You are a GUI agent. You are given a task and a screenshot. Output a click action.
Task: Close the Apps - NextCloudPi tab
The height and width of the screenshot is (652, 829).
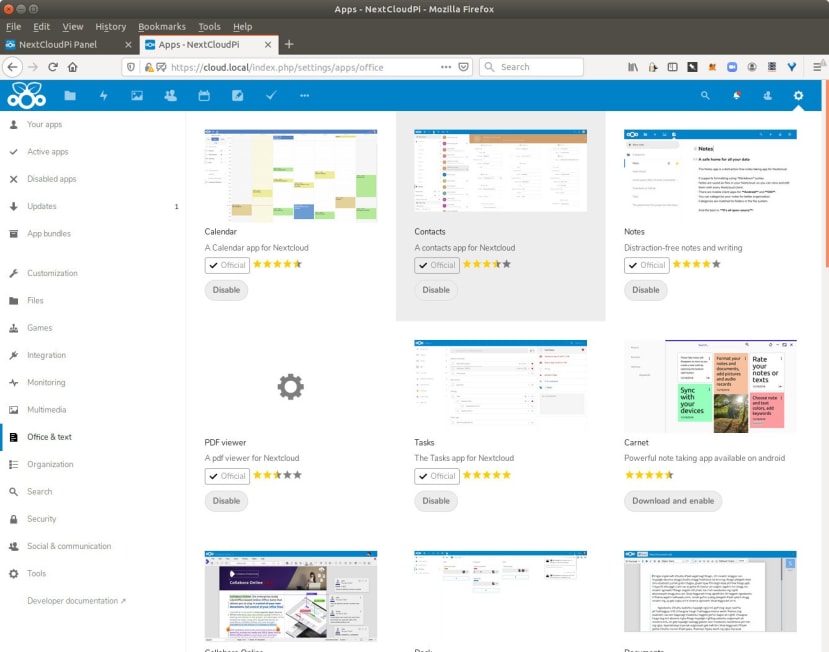(x=268, y=44)
